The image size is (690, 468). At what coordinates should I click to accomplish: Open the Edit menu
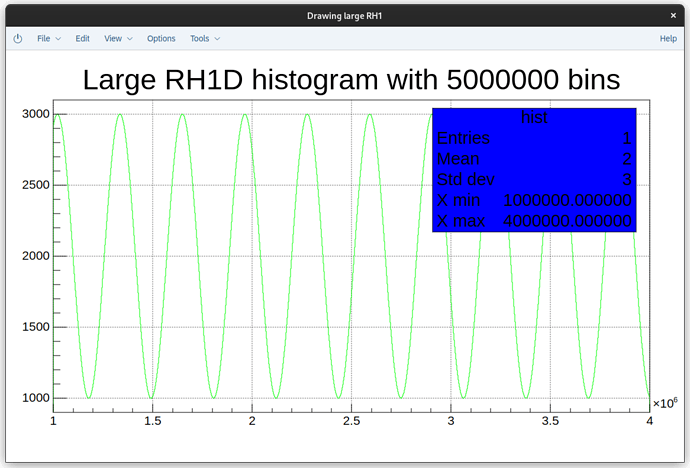[x=82, y=38]
